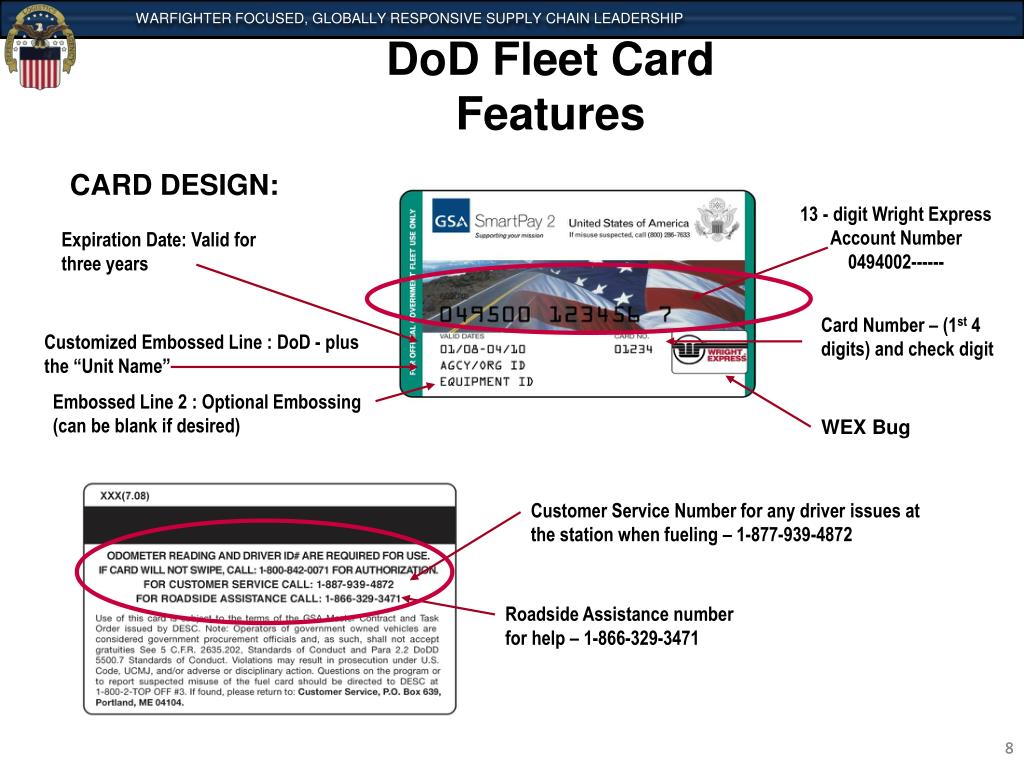Click the "13 - digit Wright Express Account Number" label

[x=895, y=226]
